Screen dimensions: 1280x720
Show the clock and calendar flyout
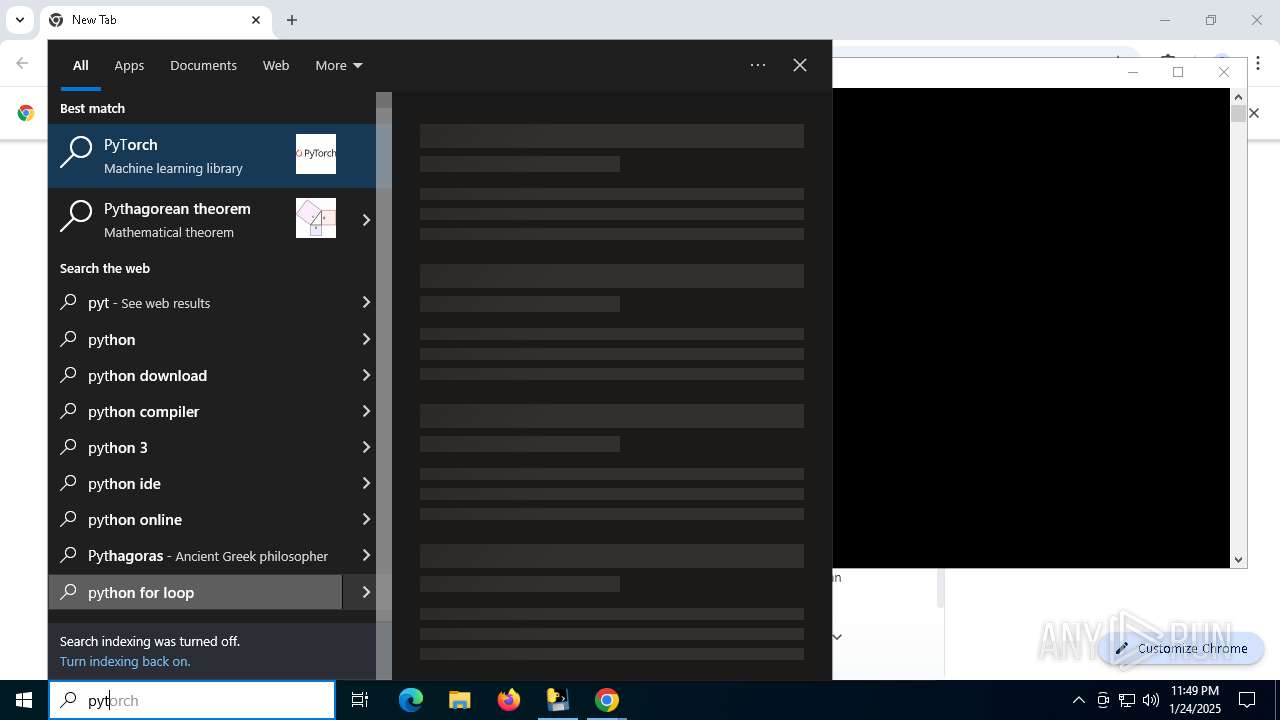click(x=1195, y=700)
